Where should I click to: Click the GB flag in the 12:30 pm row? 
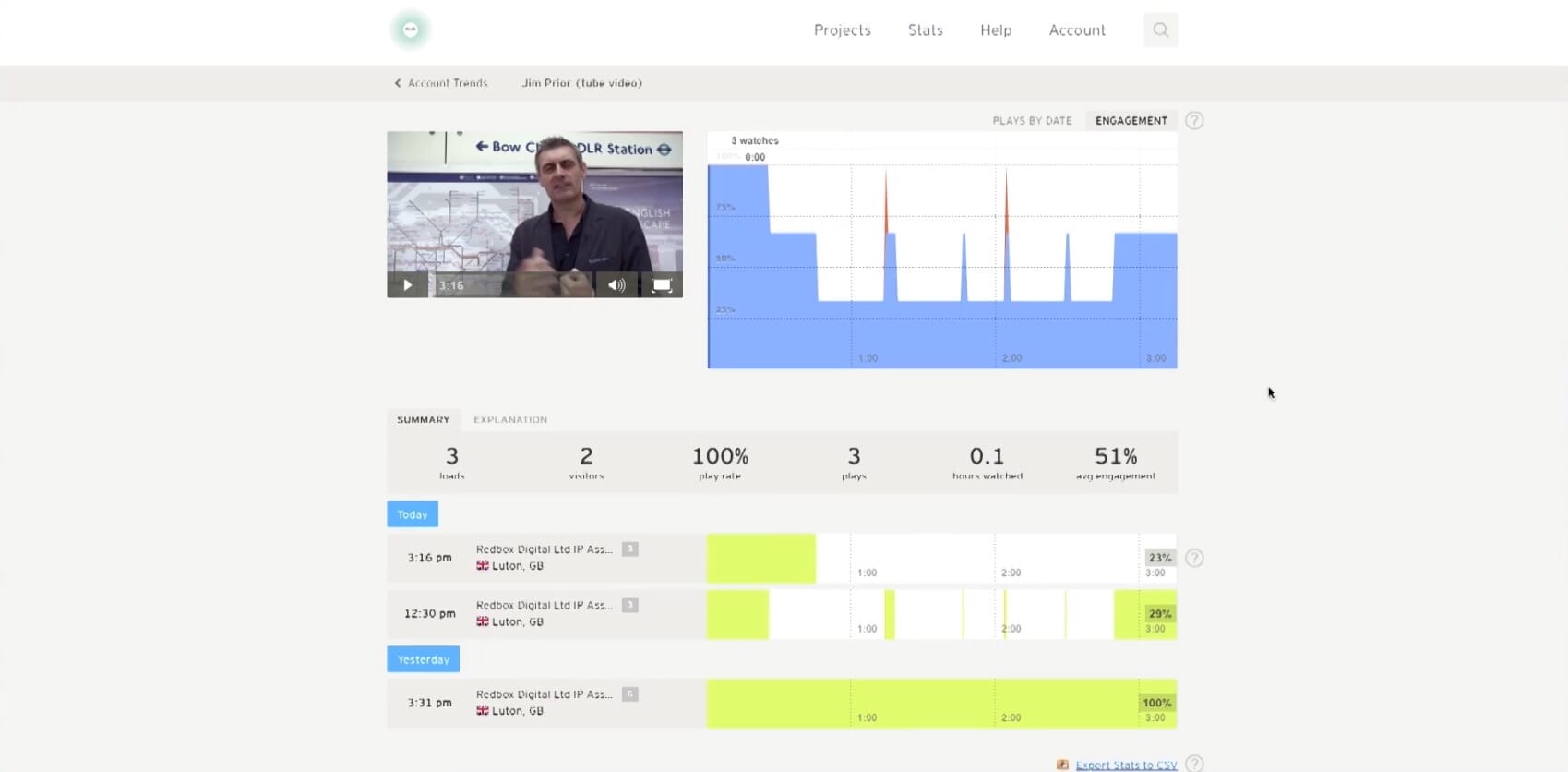pyautogui.click(x=483, y=621)
